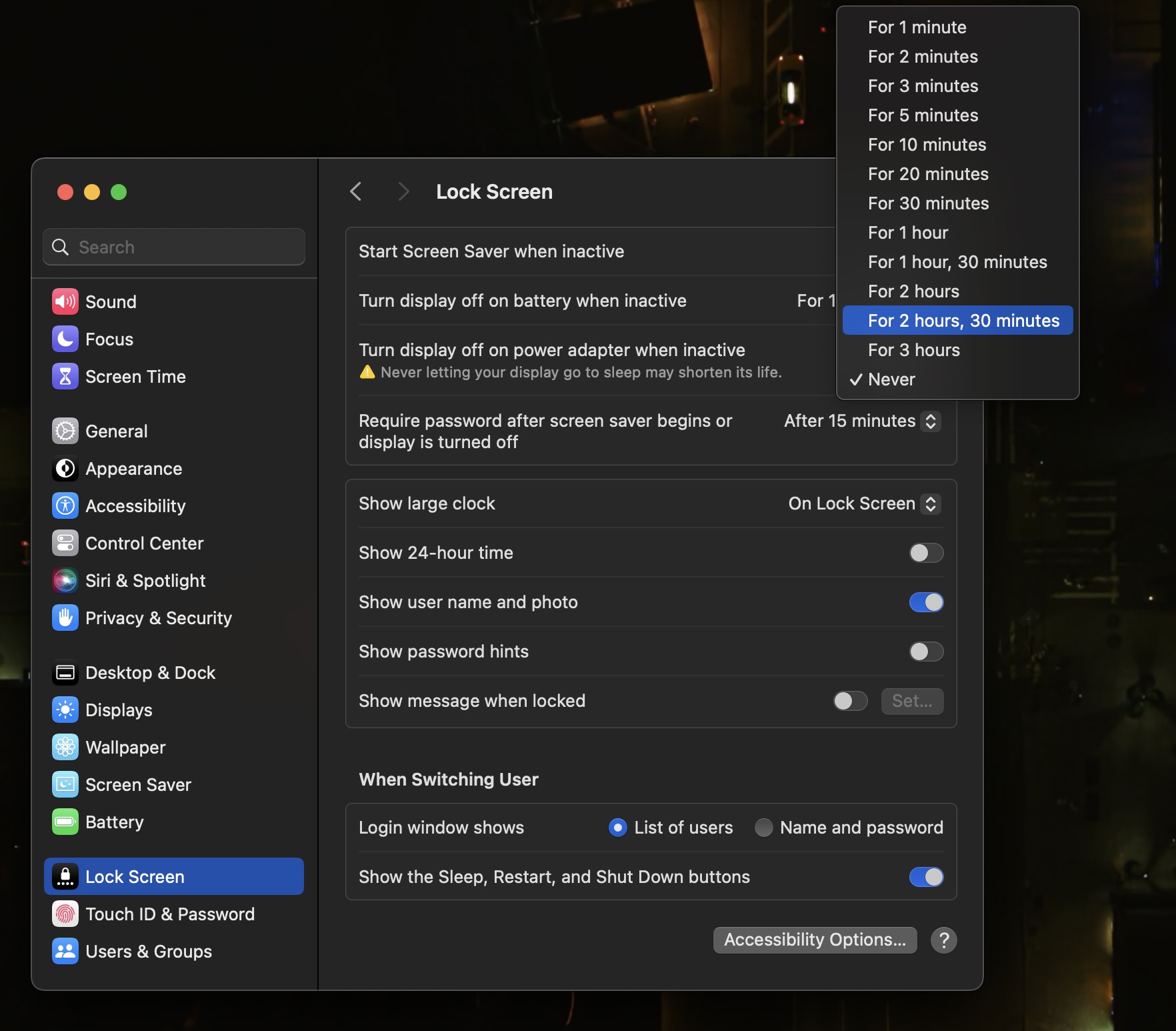This screenshot has height=1031, width=1176.
Task: Choose For 2 hours, 30 minutes option
Action: [x=963, y=321]
